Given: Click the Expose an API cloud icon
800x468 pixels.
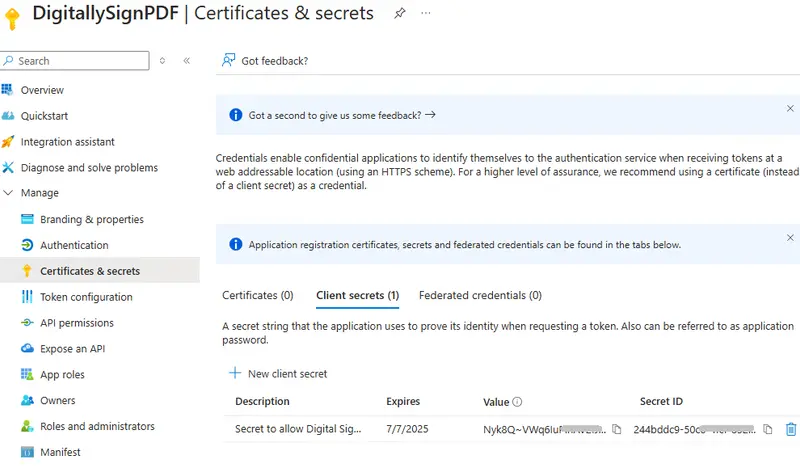Looking at the screenshot, I should (x=27, y=349).
